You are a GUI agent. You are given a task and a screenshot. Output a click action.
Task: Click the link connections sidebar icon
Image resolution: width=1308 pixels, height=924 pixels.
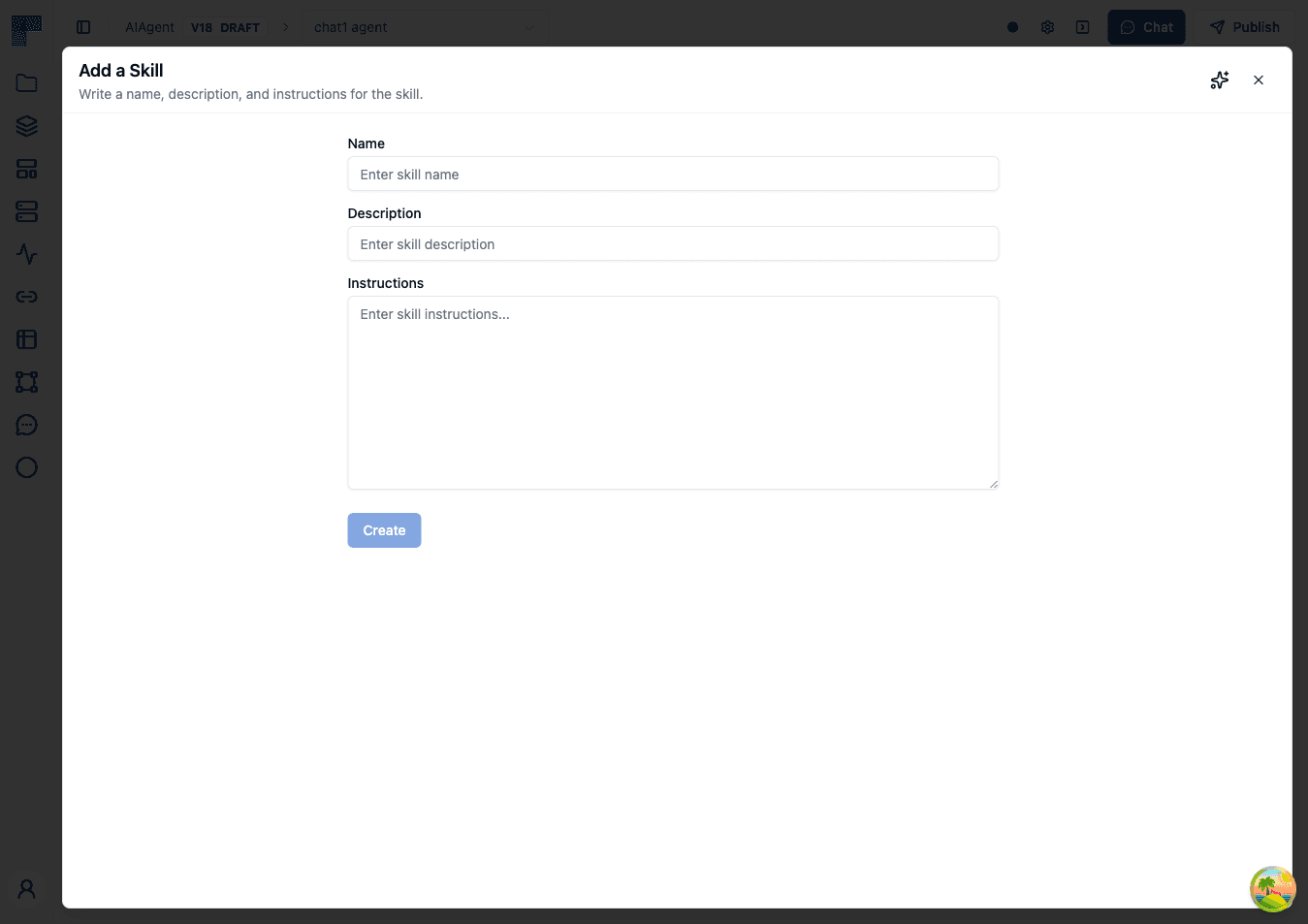tap(26, 297)
